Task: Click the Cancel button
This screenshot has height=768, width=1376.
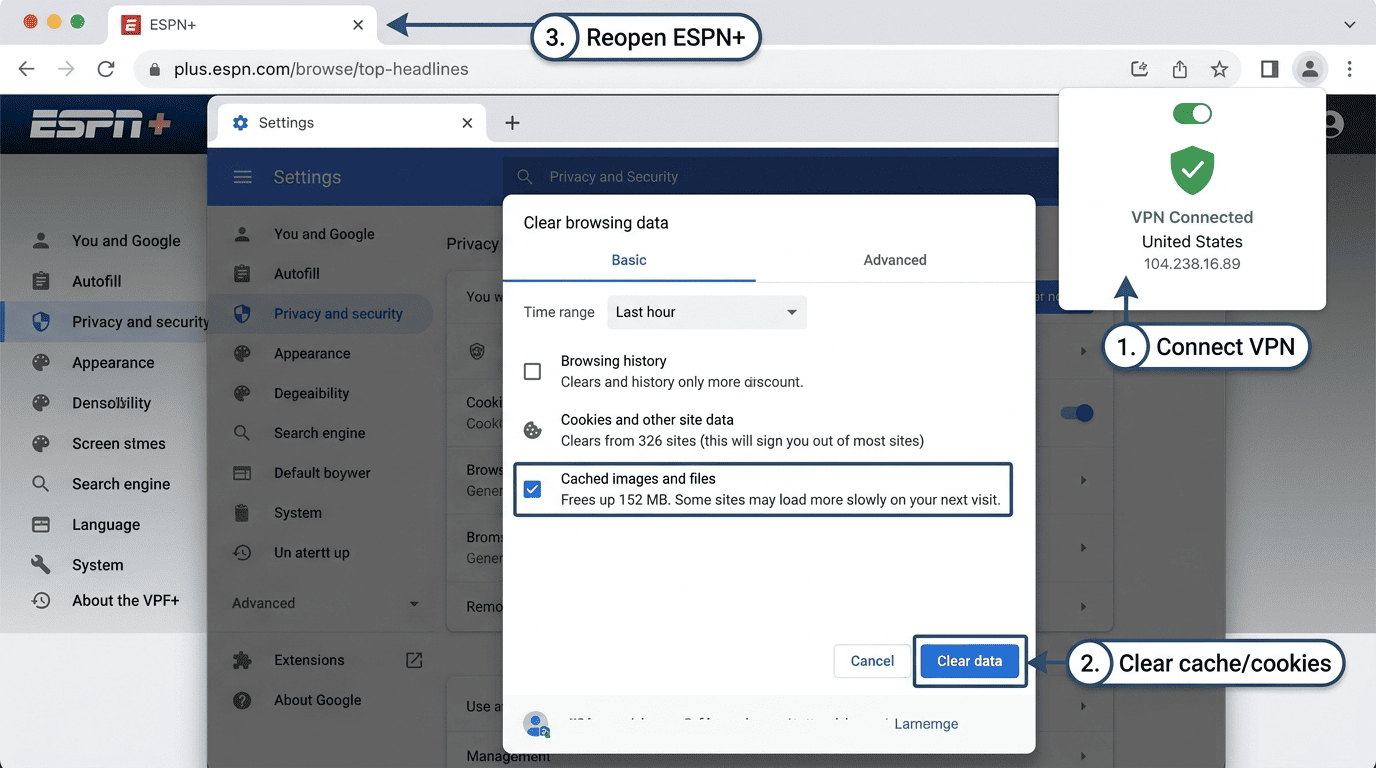Action: (872, 661)
